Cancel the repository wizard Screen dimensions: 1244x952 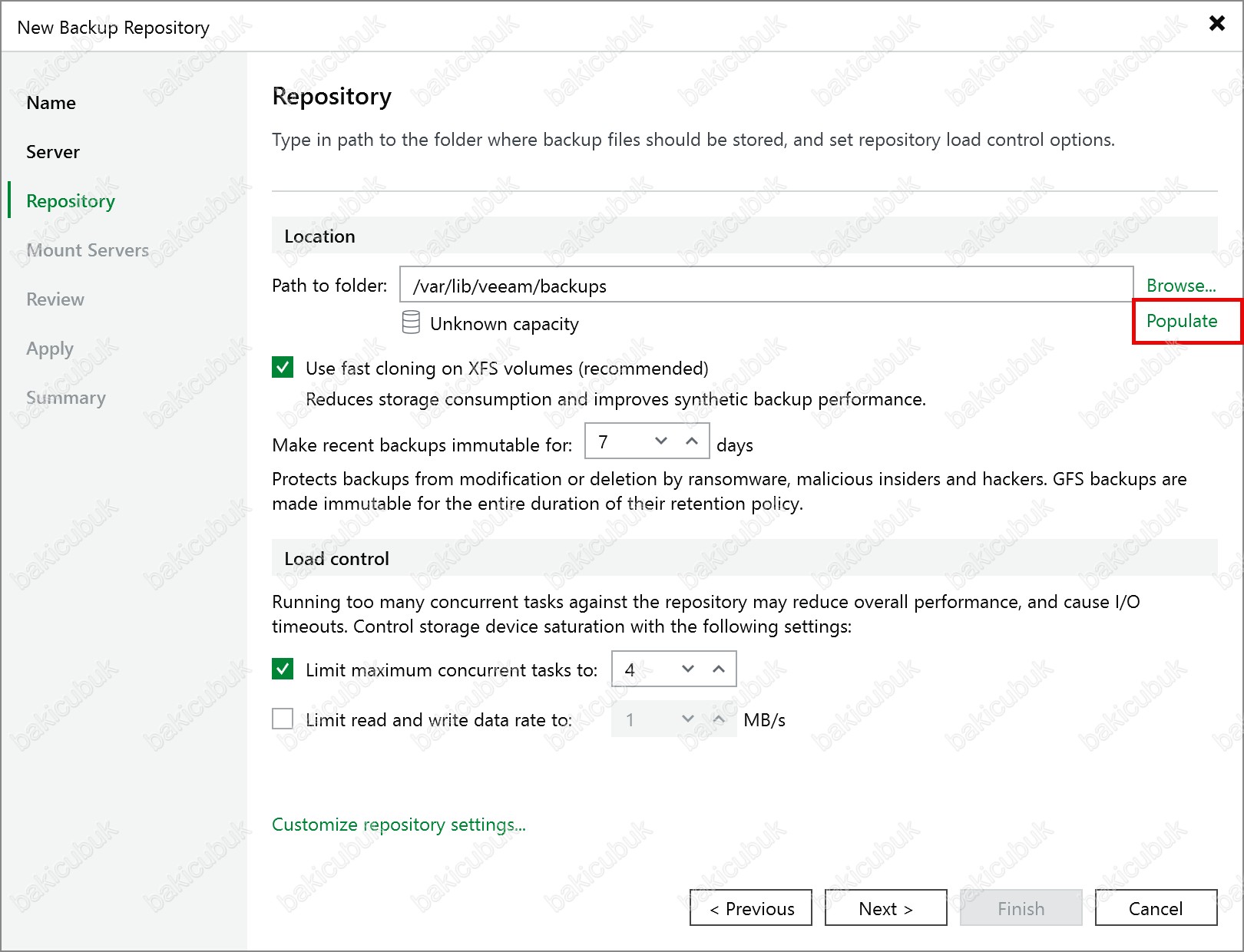[1155, 908]
